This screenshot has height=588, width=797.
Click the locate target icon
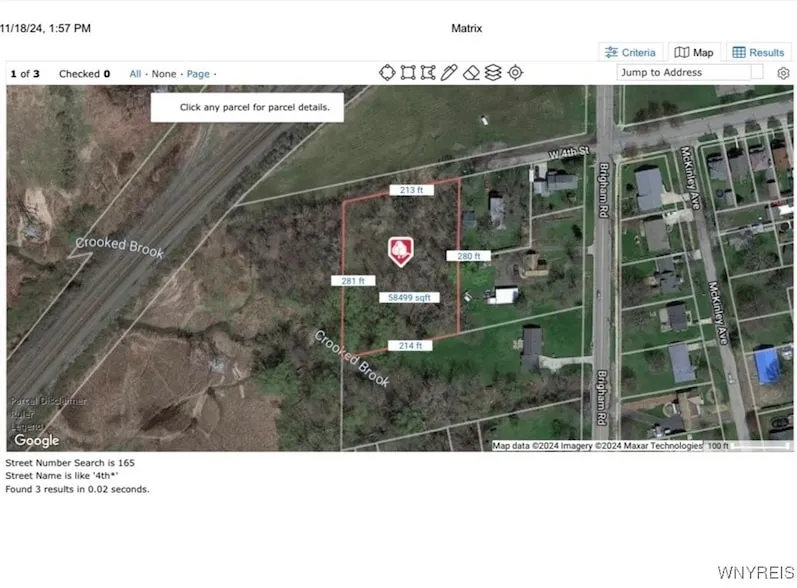(515, 72)
